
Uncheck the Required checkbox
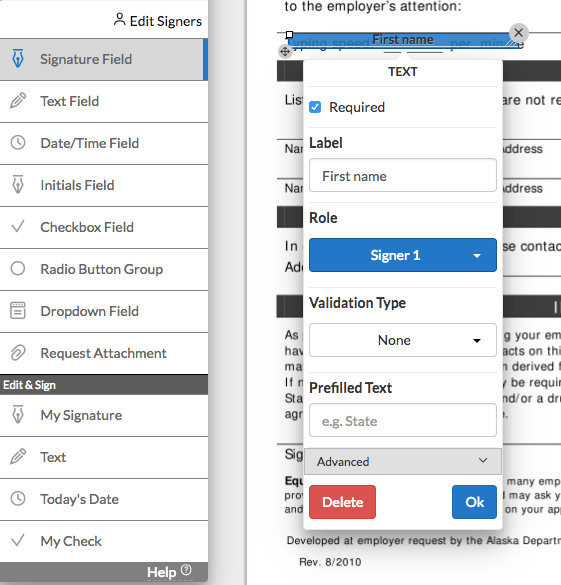coord(315,107)
